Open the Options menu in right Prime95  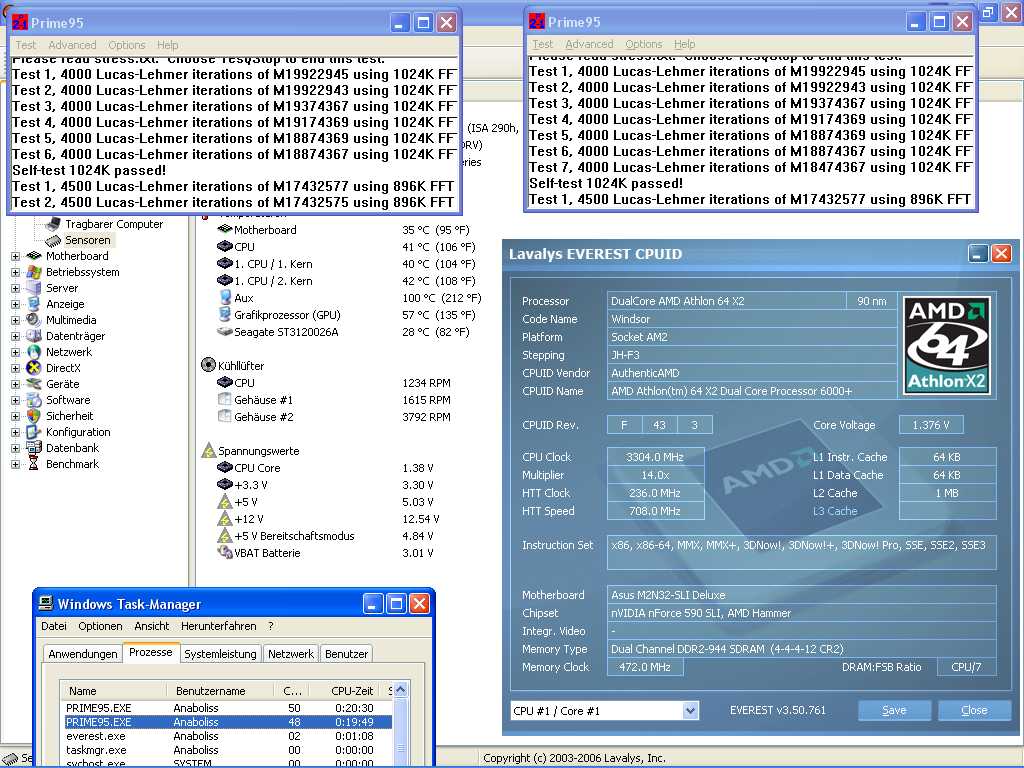tap(643, 44)
